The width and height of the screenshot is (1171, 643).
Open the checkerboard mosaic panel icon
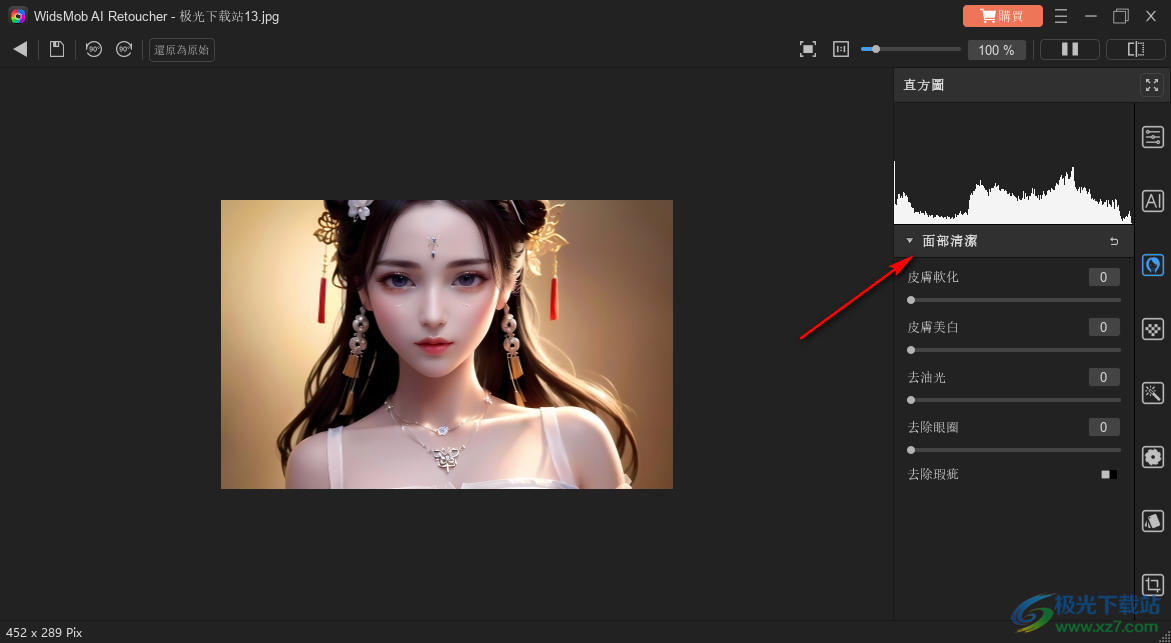[1153, 329]
